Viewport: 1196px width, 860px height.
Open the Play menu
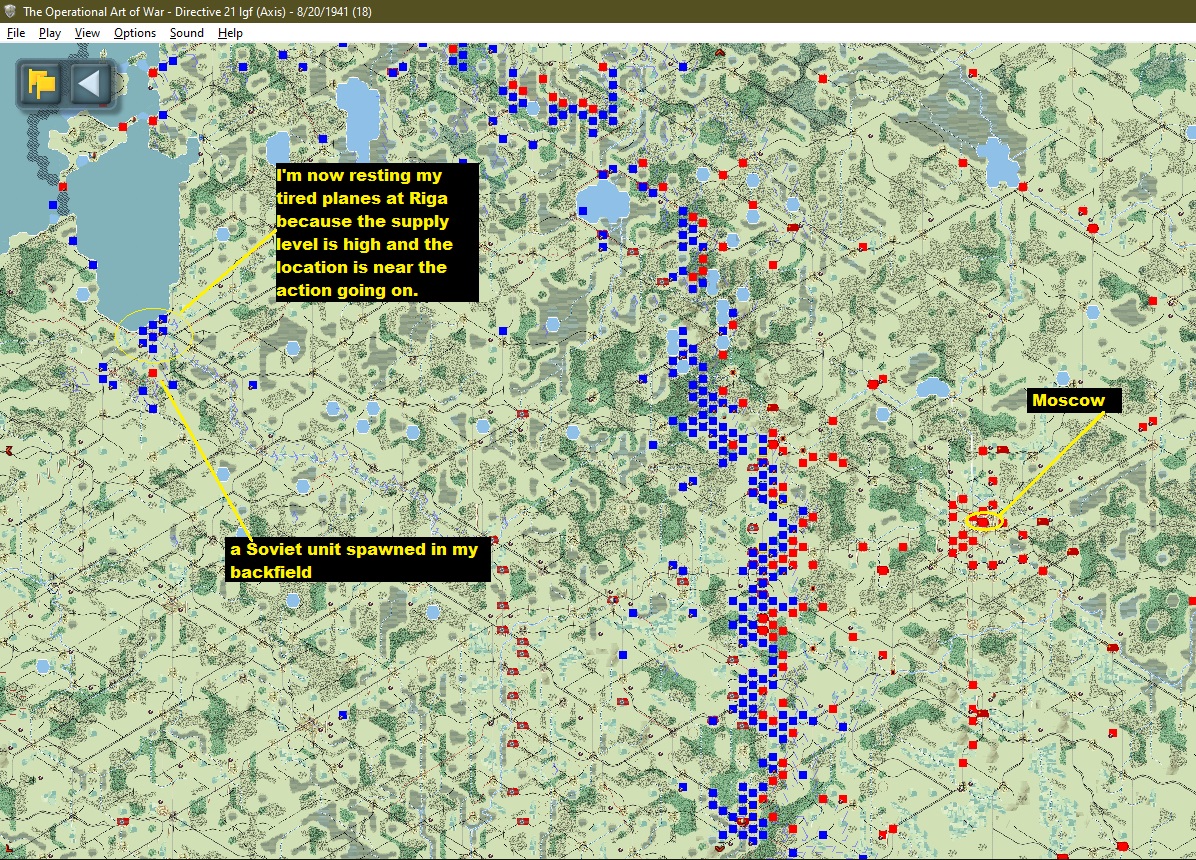tap(50, 33)
